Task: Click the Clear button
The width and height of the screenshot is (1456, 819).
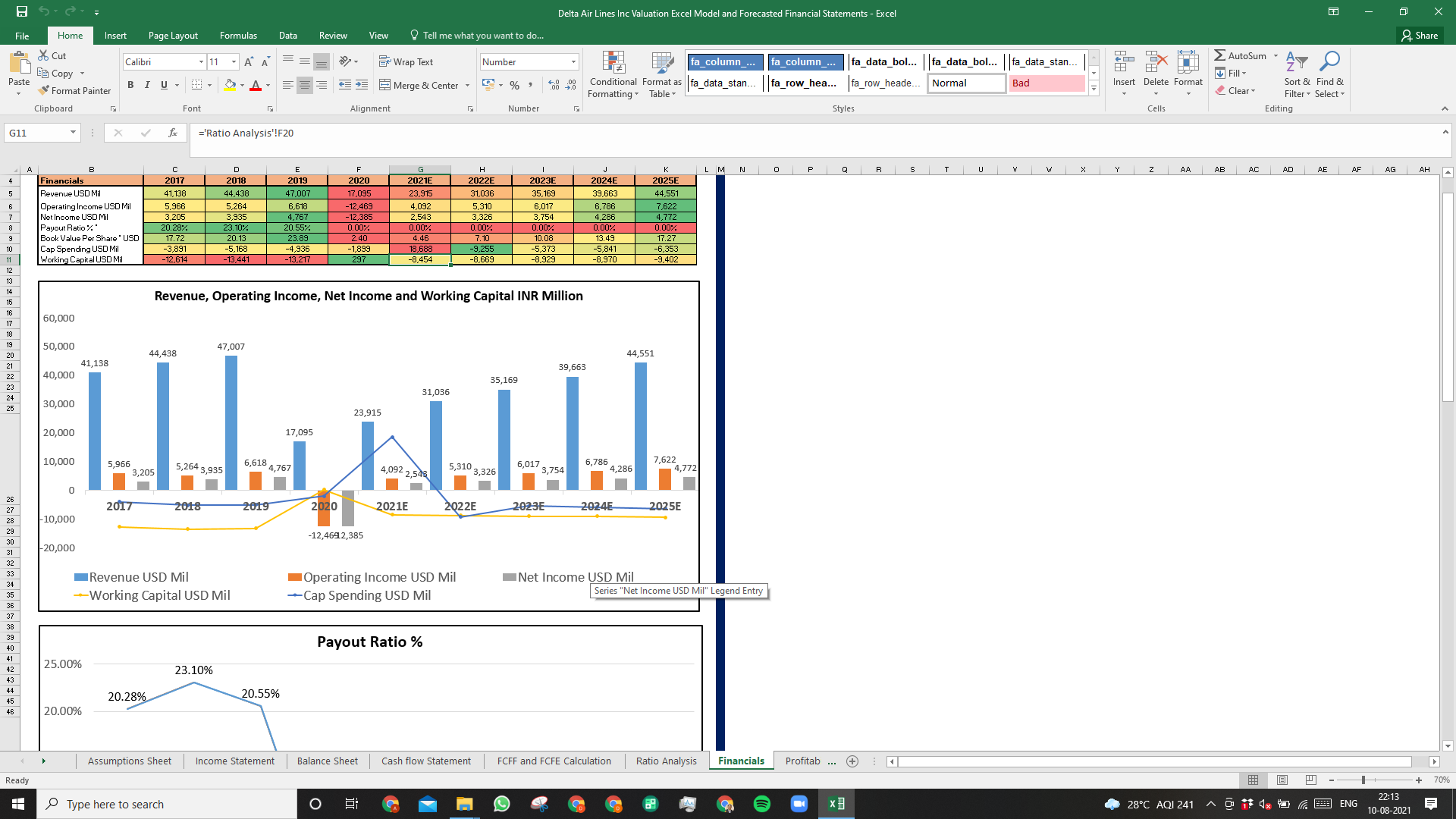Action: [1236, 90]
